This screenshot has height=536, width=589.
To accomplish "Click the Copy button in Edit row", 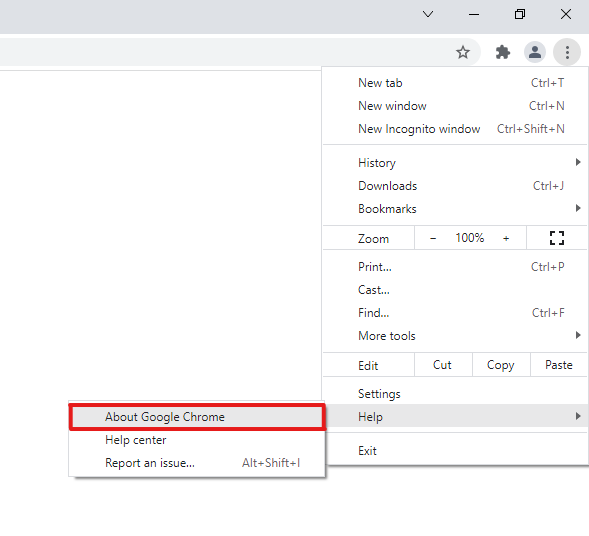I will click(x=501, y=365).
